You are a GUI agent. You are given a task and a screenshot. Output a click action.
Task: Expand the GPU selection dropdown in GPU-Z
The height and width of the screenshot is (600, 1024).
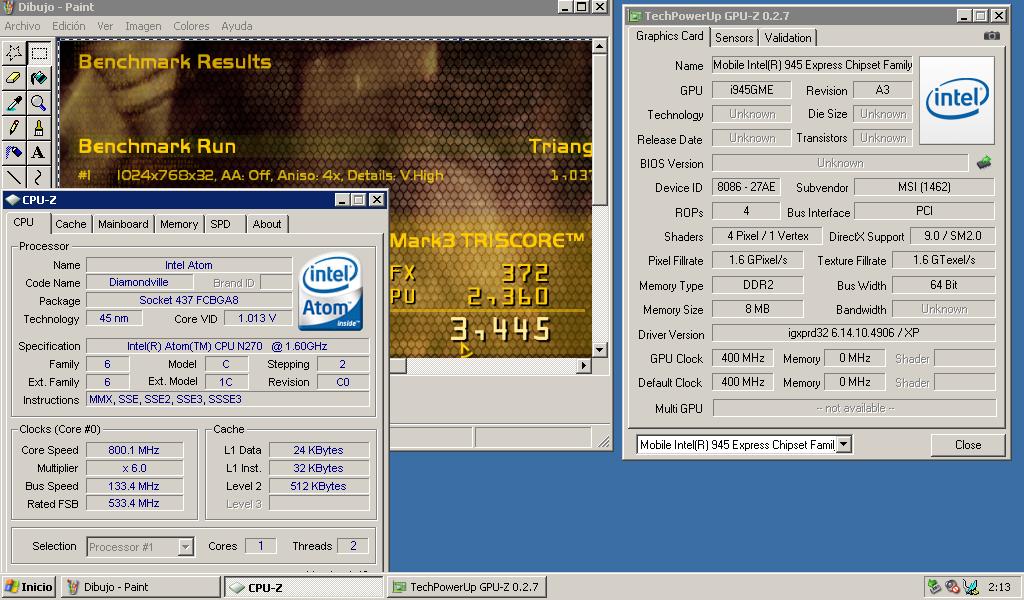tap(844, 445)
